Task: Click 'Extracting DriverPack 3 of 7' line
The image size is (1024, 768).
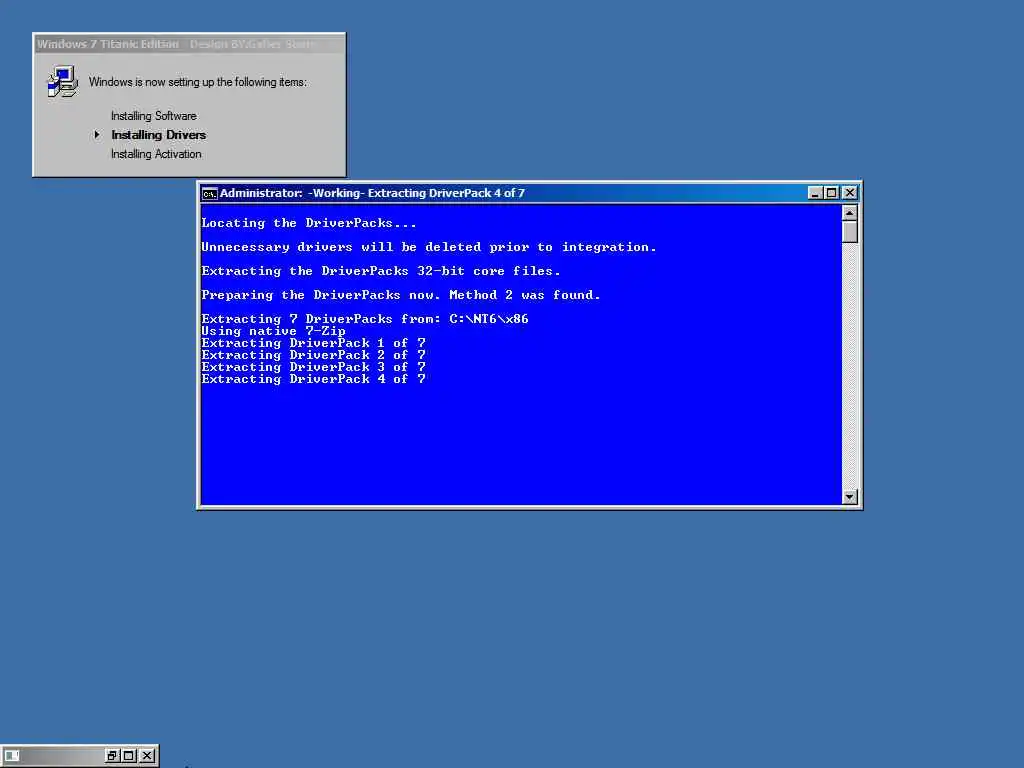Action: pos(313,367)
